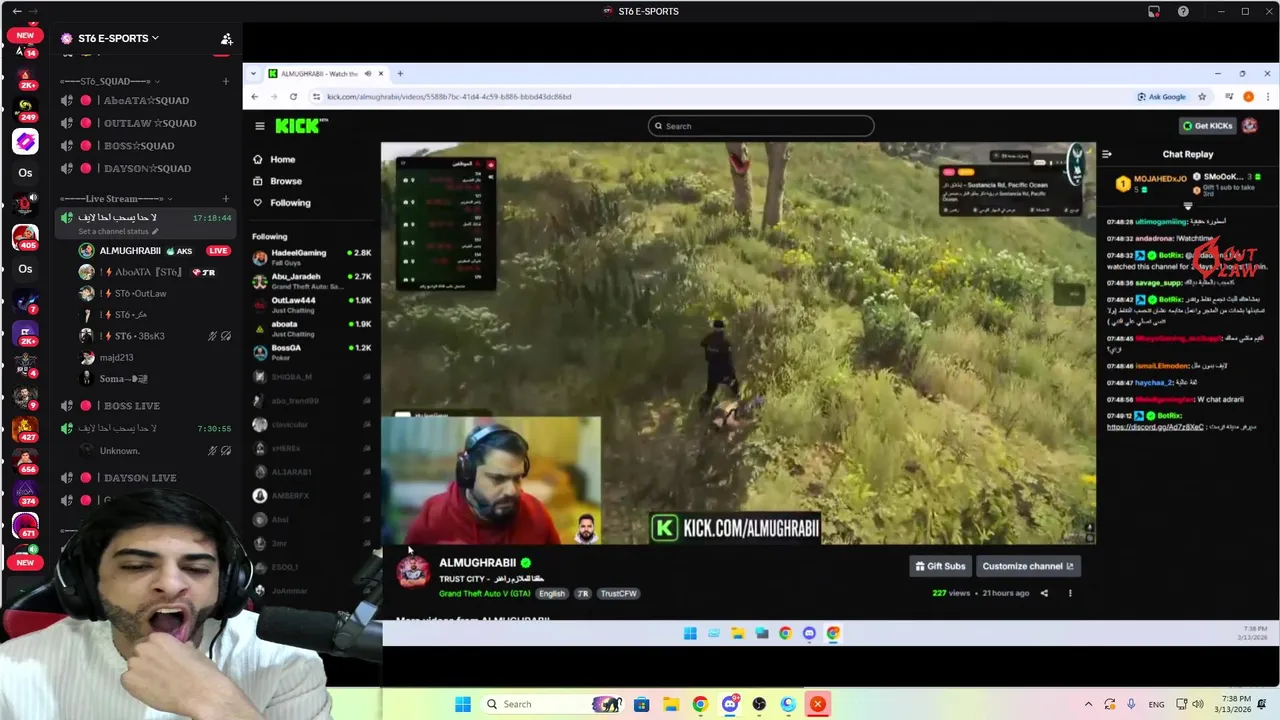Open Discord help question mark icon
Viewport: 1280px width, 720px height.
point(1183,11)
